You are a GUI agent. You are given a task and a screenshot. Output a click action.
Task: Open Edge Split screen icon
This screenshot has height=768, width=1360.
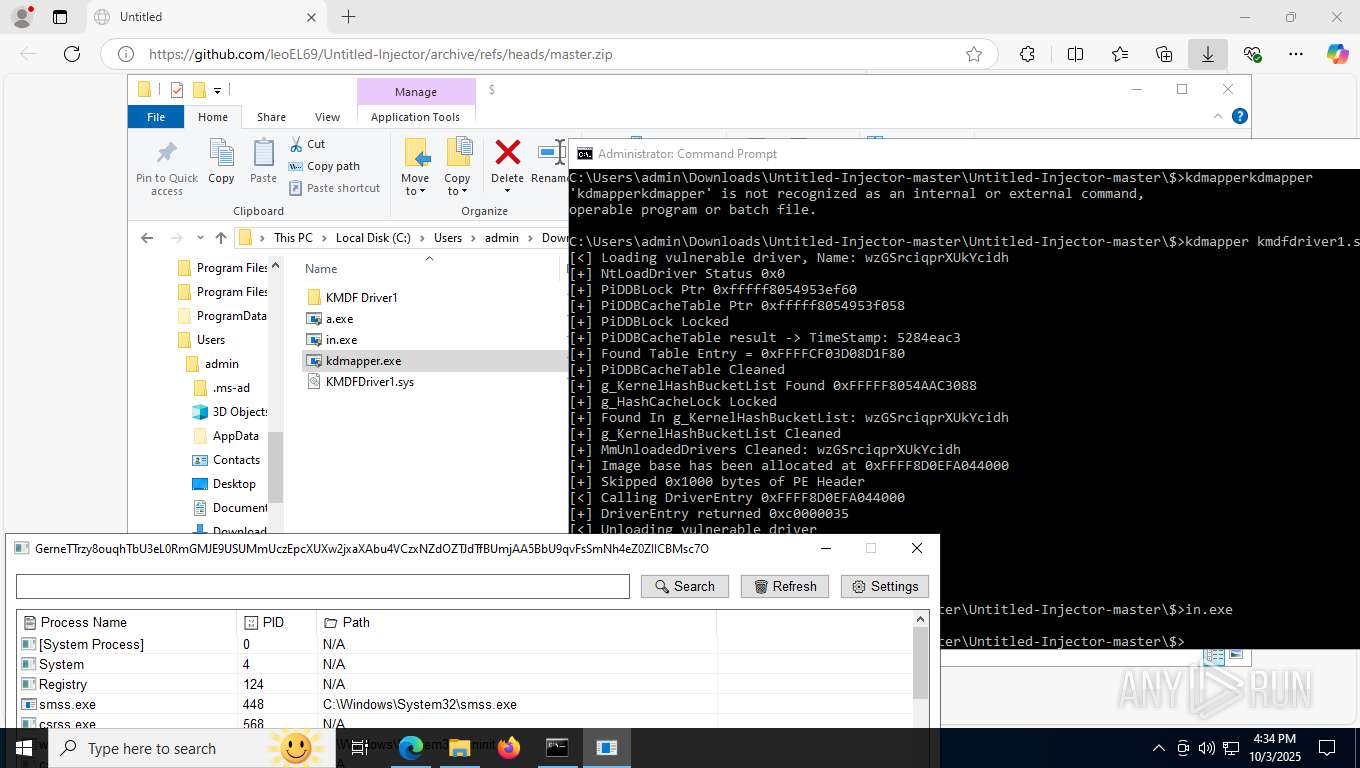[x=1075, y=54]
